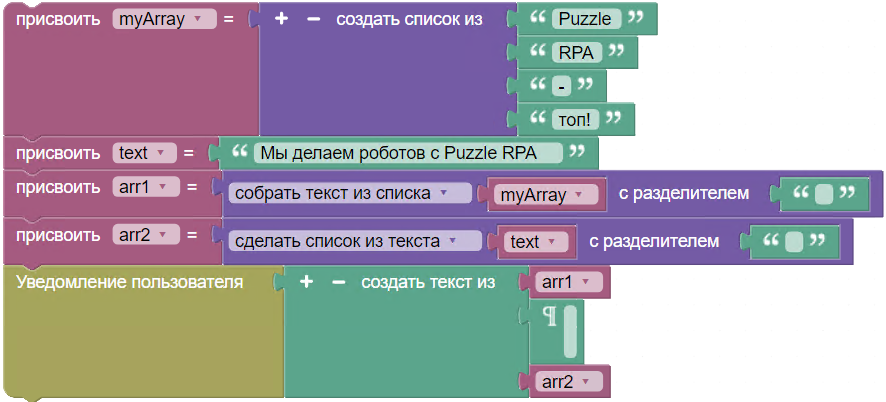This screenshot has width=886, height=402.
Task: Click the paragraph newline symbol block
Action: [x=550, y=318]
